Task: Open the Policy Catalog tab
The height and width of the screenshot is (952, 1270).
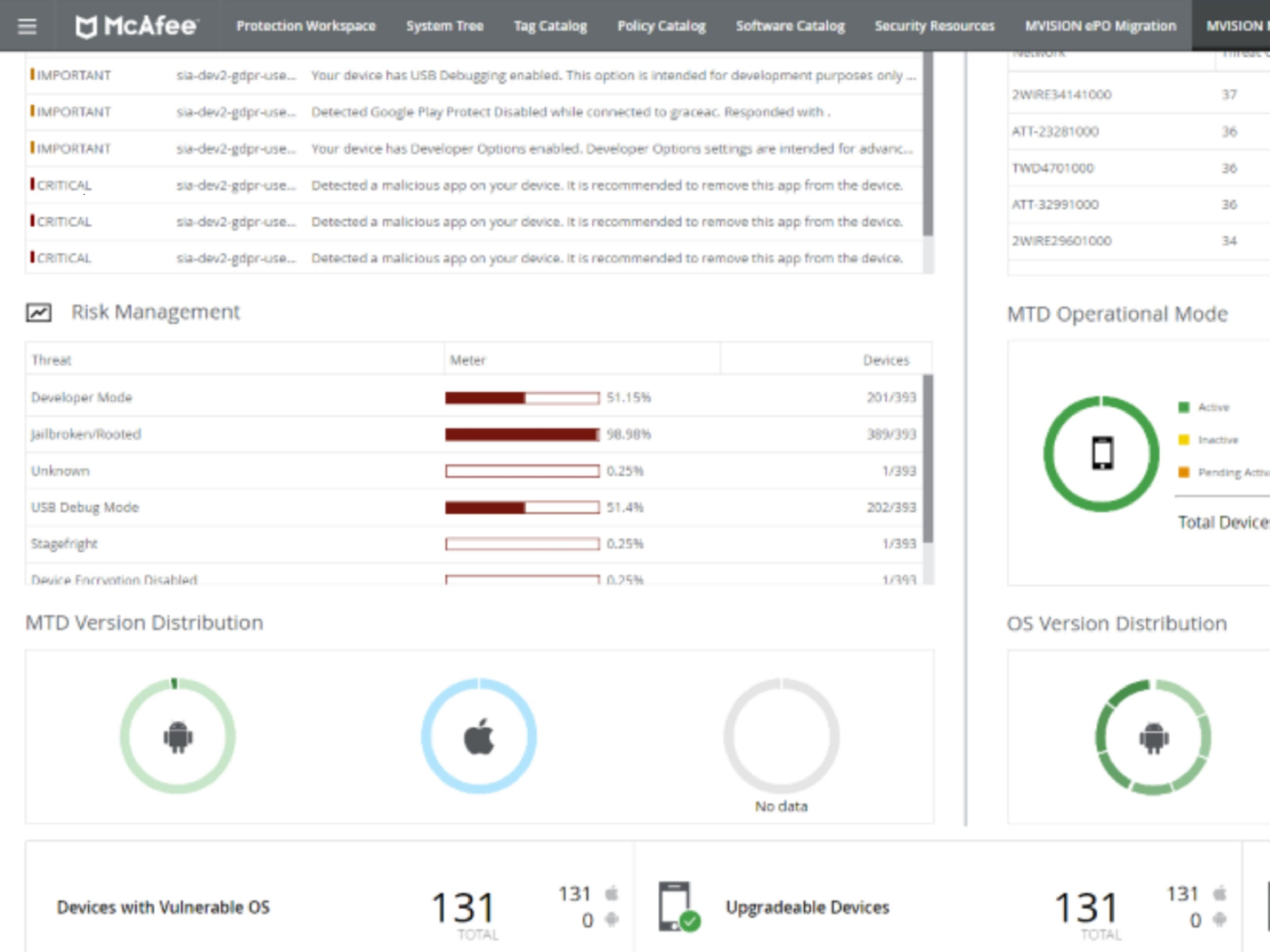Action: coord(661,26)
